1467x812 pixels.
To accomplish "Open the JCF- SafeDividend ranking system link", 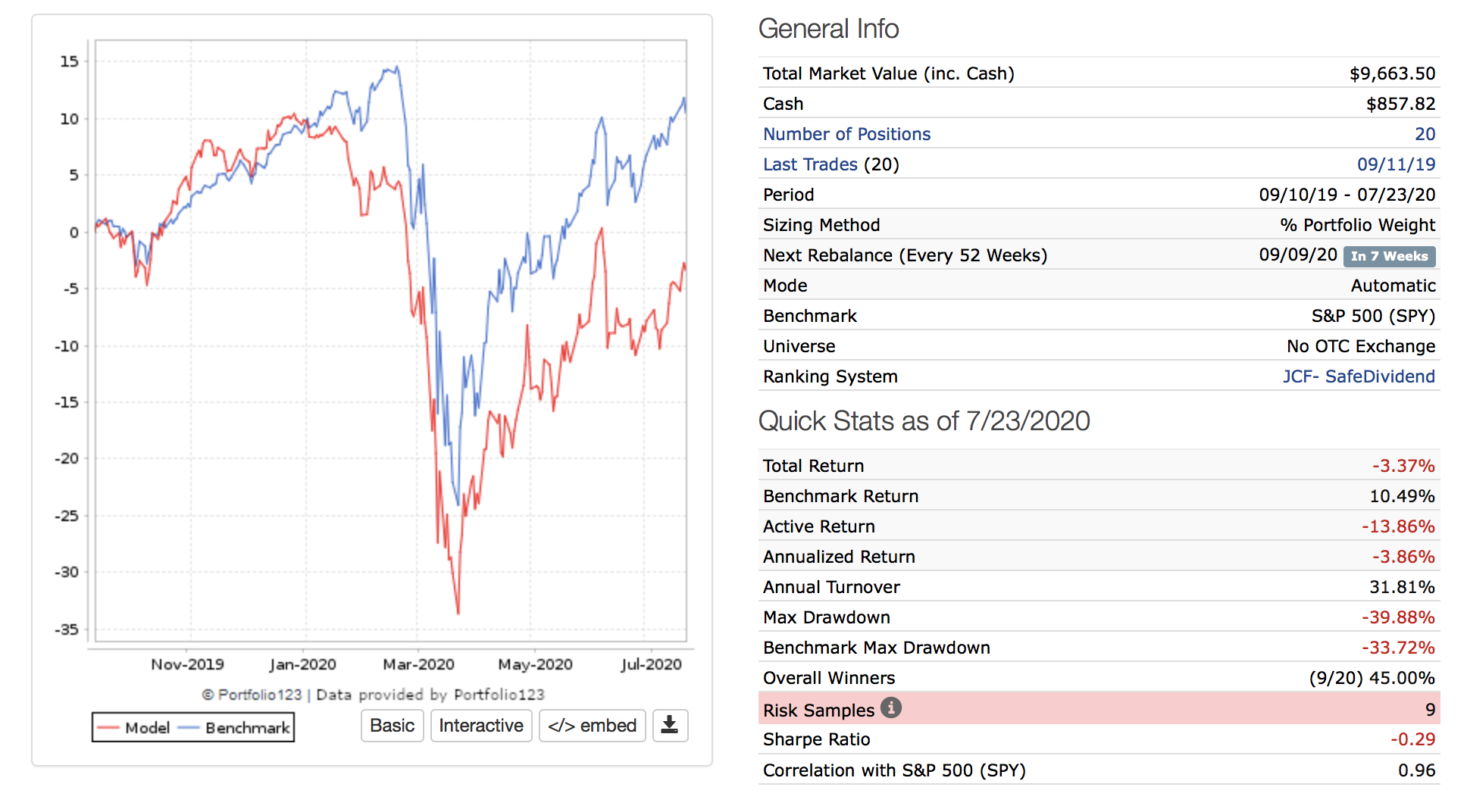I will pyautogui.click(x=1358, y=376).
